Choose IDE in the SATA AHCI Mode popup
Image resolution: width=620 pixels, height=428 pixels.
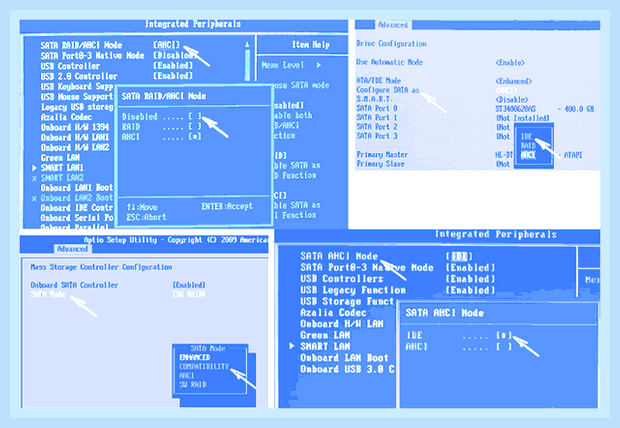click(x=504, y=335)
